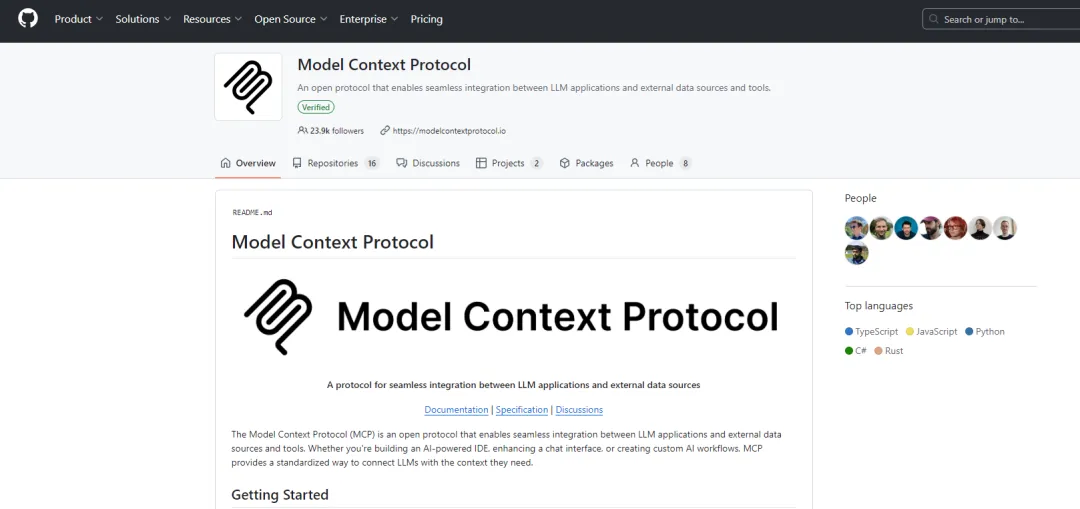Image resolution: width=1080 pixels, height=509 pixels.
Task: Open the Specification link
Action: point(522,410)
